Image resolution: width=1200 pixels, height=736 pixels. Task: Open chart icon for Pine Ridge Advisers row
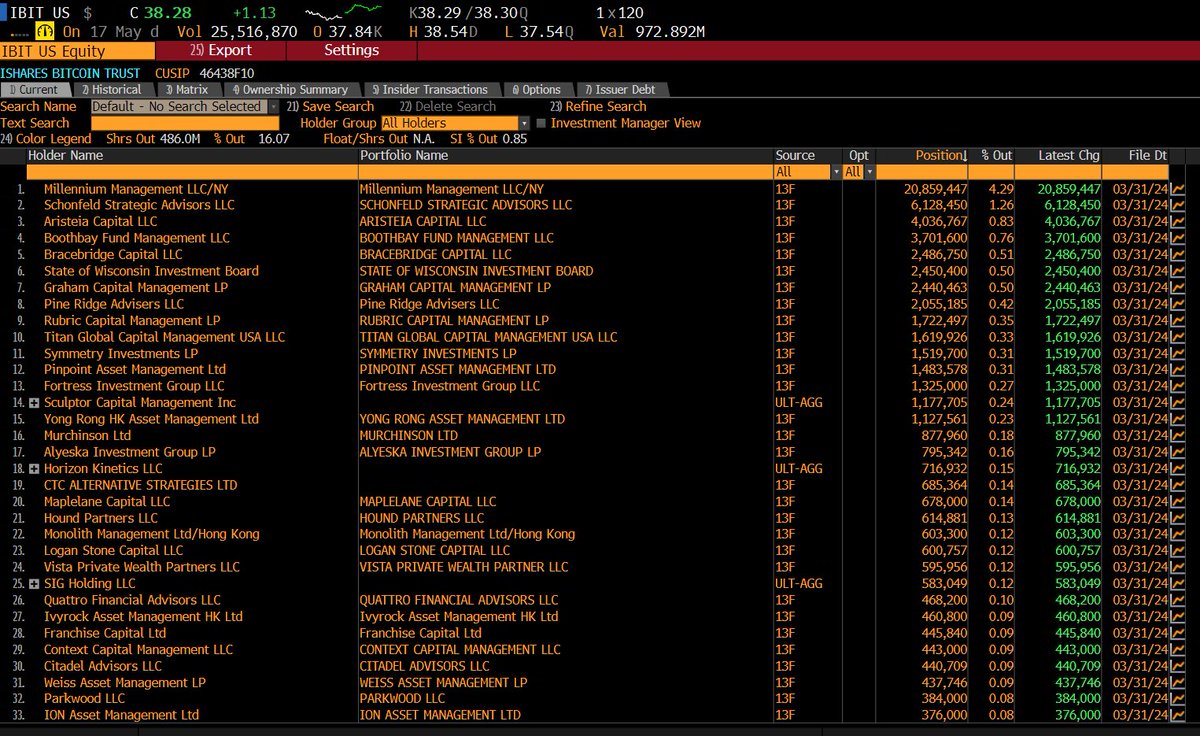coord(1178,304)
